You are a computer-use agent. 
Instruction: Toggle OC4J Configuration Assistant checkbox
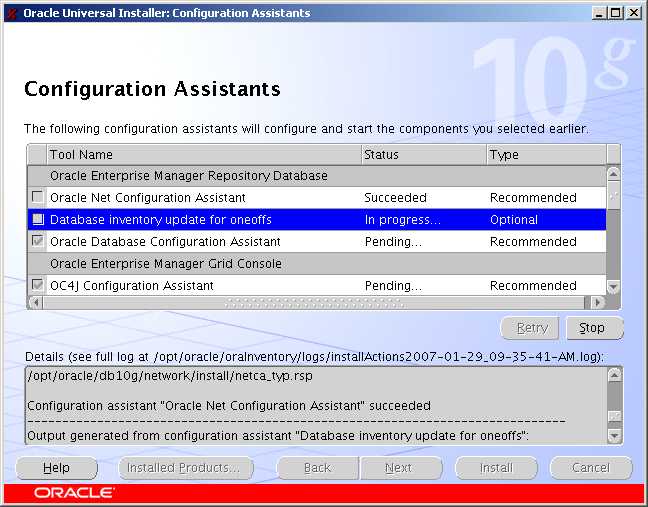(37, 286)
